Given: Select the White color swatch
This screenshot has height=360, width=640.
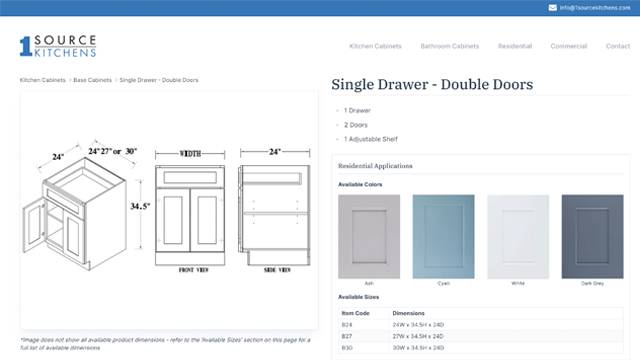Looking at the screenshot, I should pos(518,237).
